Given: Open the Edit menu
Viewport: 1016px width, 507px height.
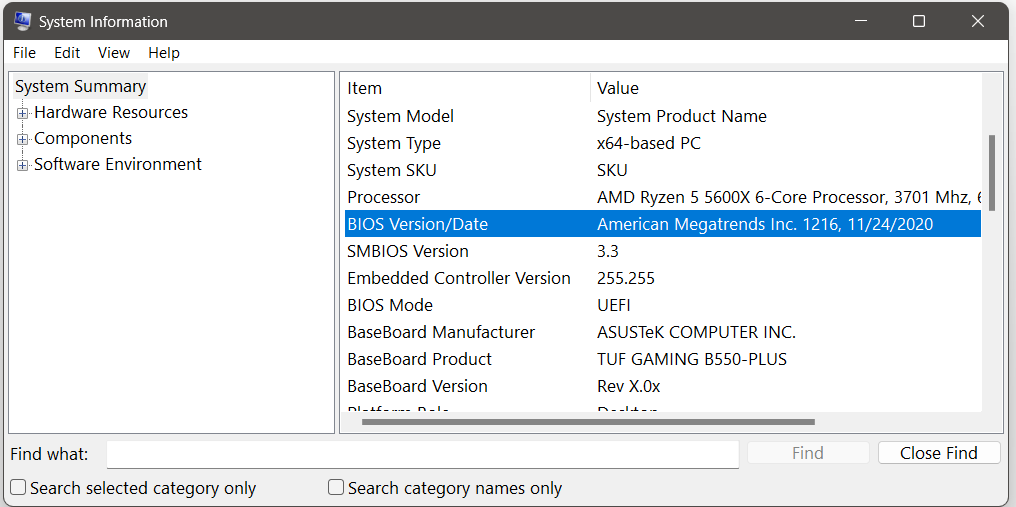Looking at the screenshot, I should pyautogui.click(x=67, y=53).
